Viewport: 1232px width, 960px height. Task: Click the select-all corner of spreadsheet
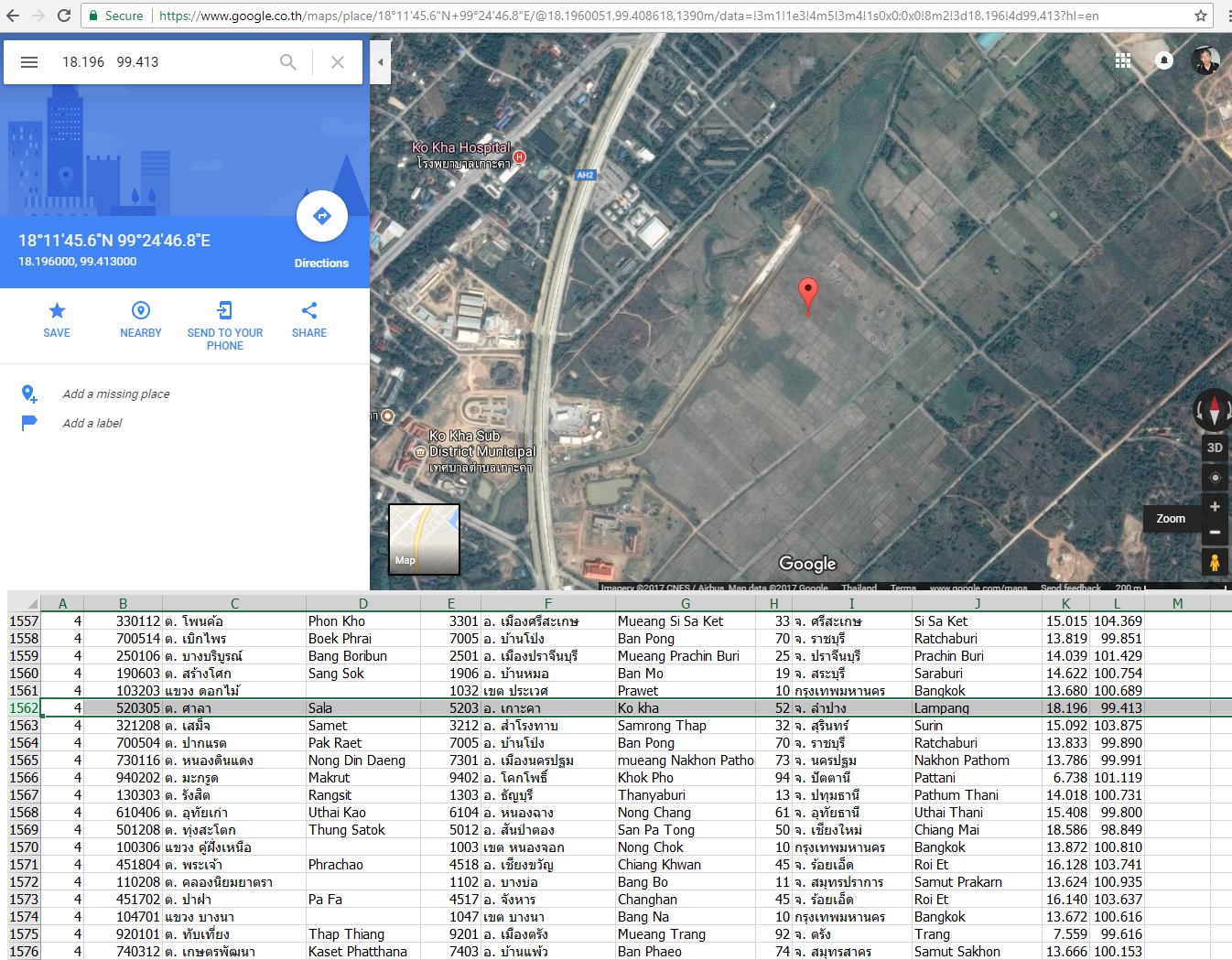(x=24, y=603)
